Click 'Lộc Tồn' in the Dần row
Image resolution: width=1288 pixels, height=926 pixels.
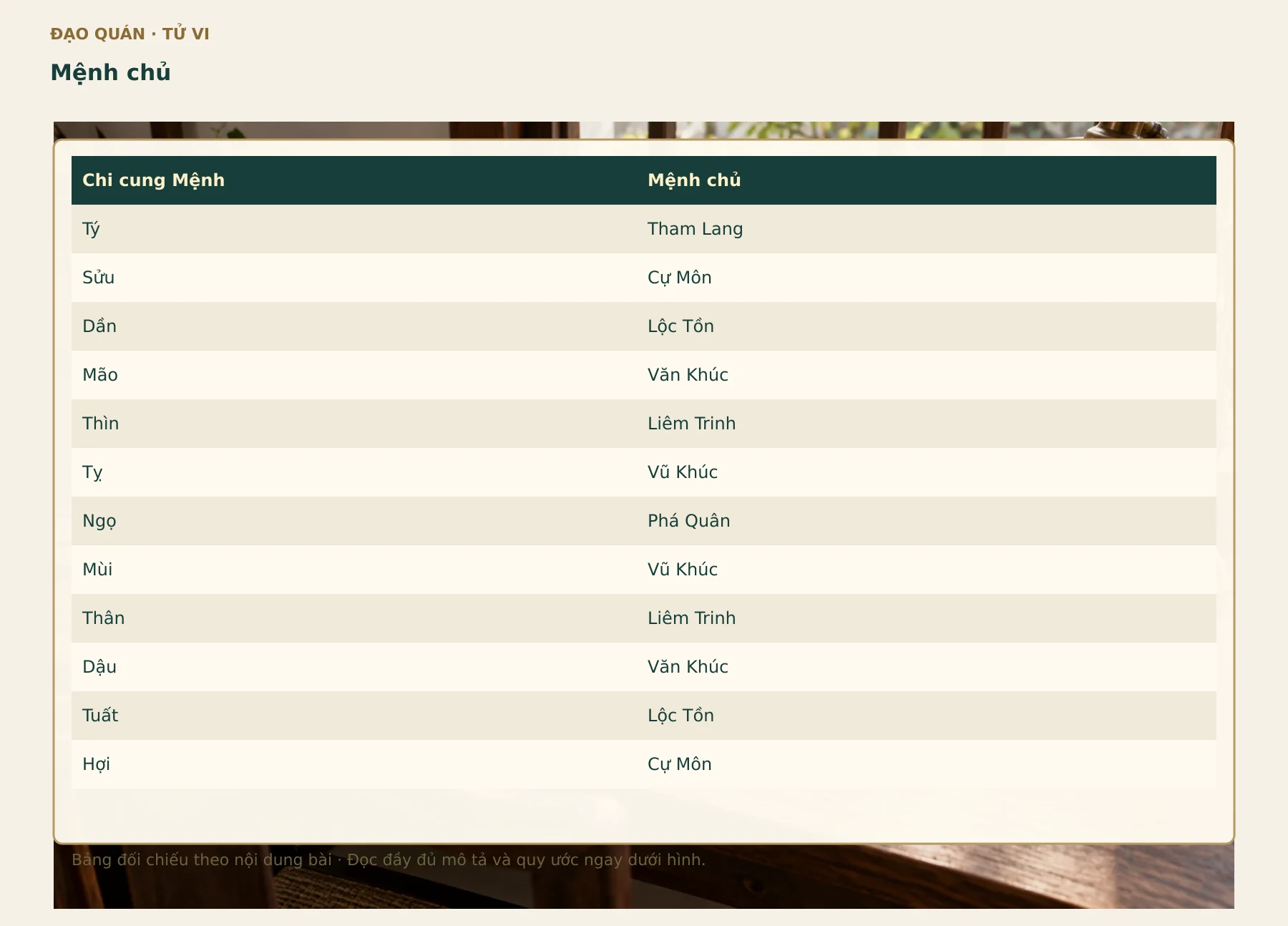[680, 326]
